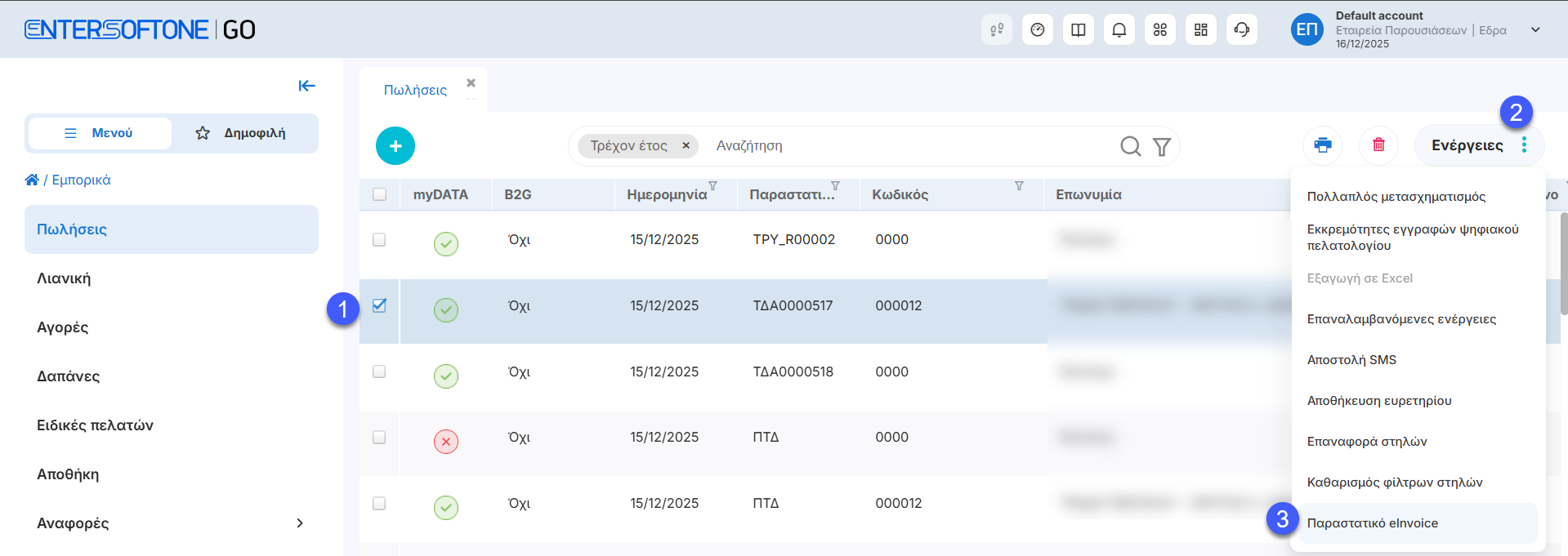Switch to the Δημοφιλή tab
1568x556 pixels.
tap(243, 133)
